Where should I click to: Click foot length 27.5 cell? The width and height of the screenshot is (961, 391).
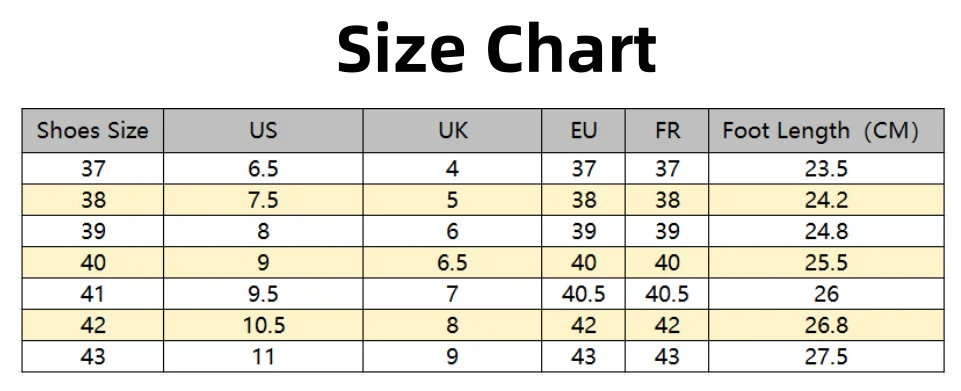click(x=826, y=357)
